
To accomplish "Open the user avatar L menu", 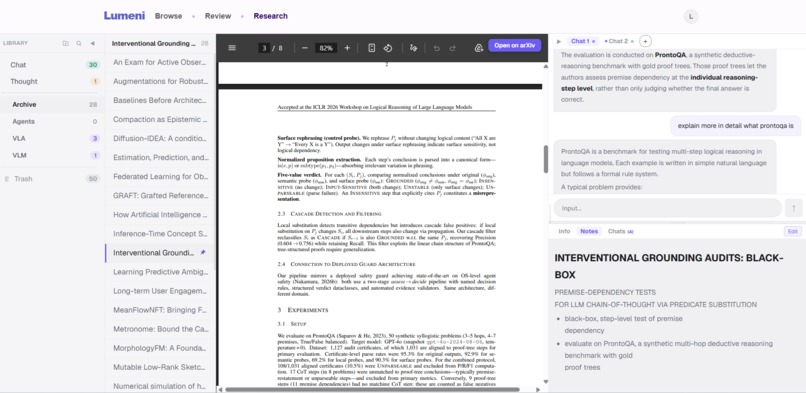I will click(691, 16).
